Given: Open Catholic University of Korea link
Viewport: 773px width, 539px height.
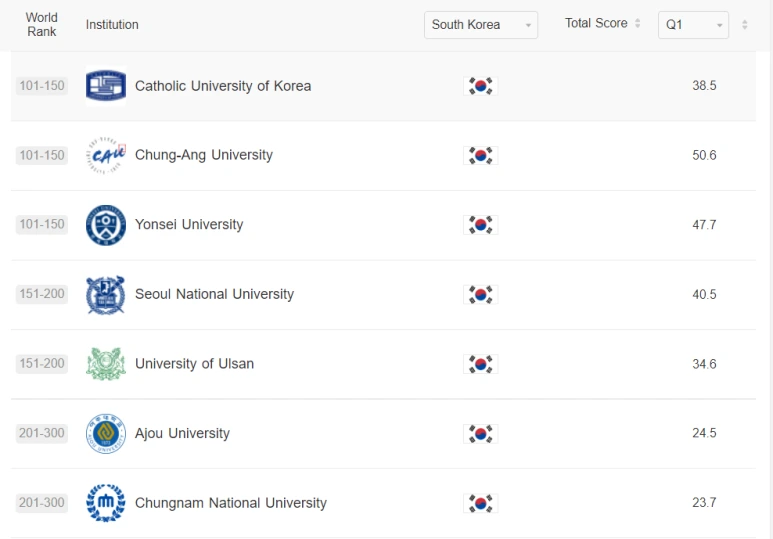Looking at the screenshot, I should [x=223, y=86].
